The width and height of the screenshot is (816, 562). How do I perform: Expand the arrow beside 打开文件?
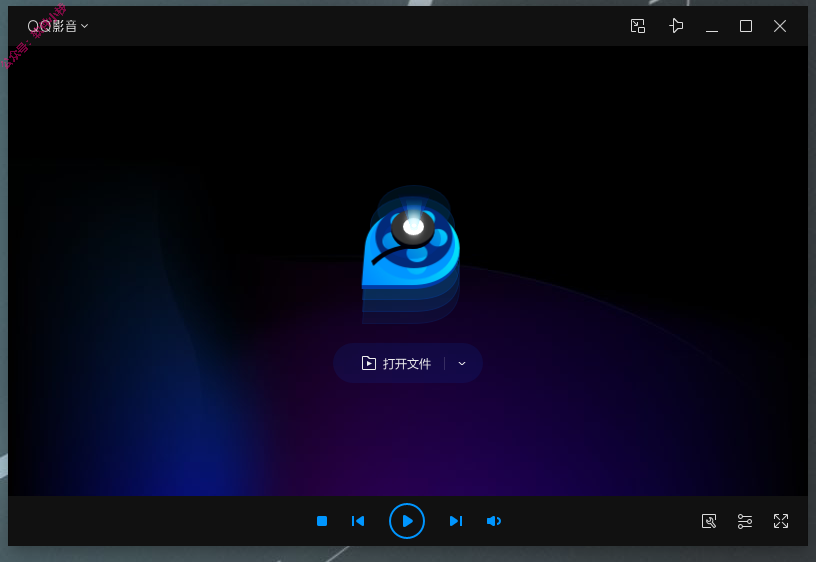pyautogui.click(x=462, y=363)
